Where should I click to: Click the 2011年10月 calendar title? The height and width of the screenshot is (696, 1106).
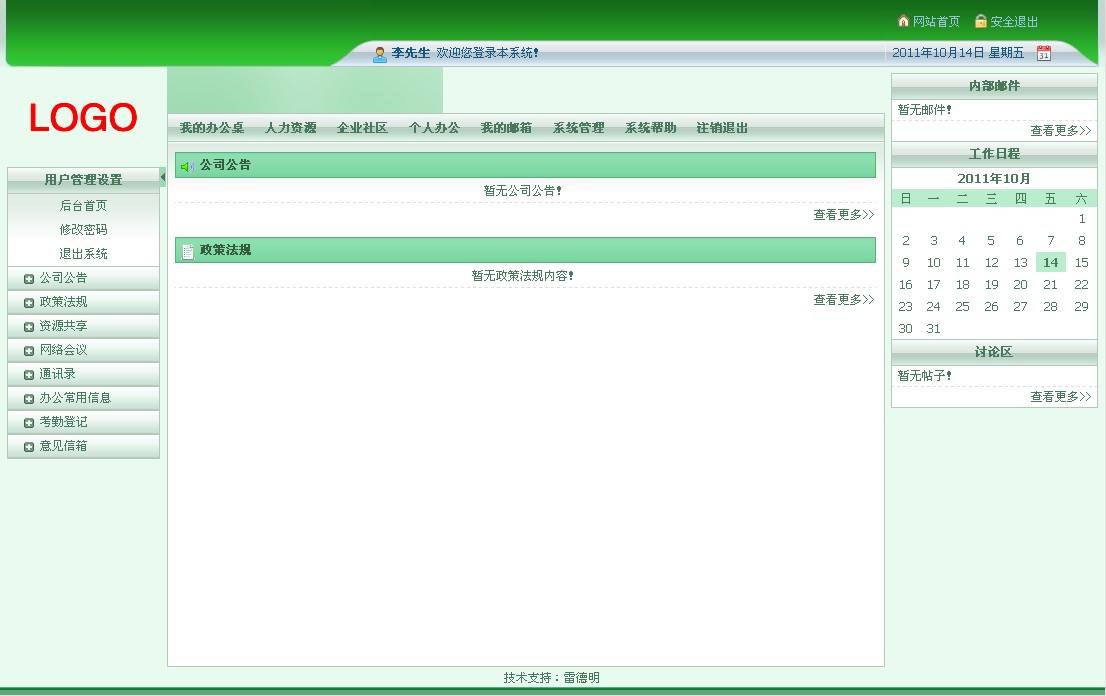click(x=993, y=178)
